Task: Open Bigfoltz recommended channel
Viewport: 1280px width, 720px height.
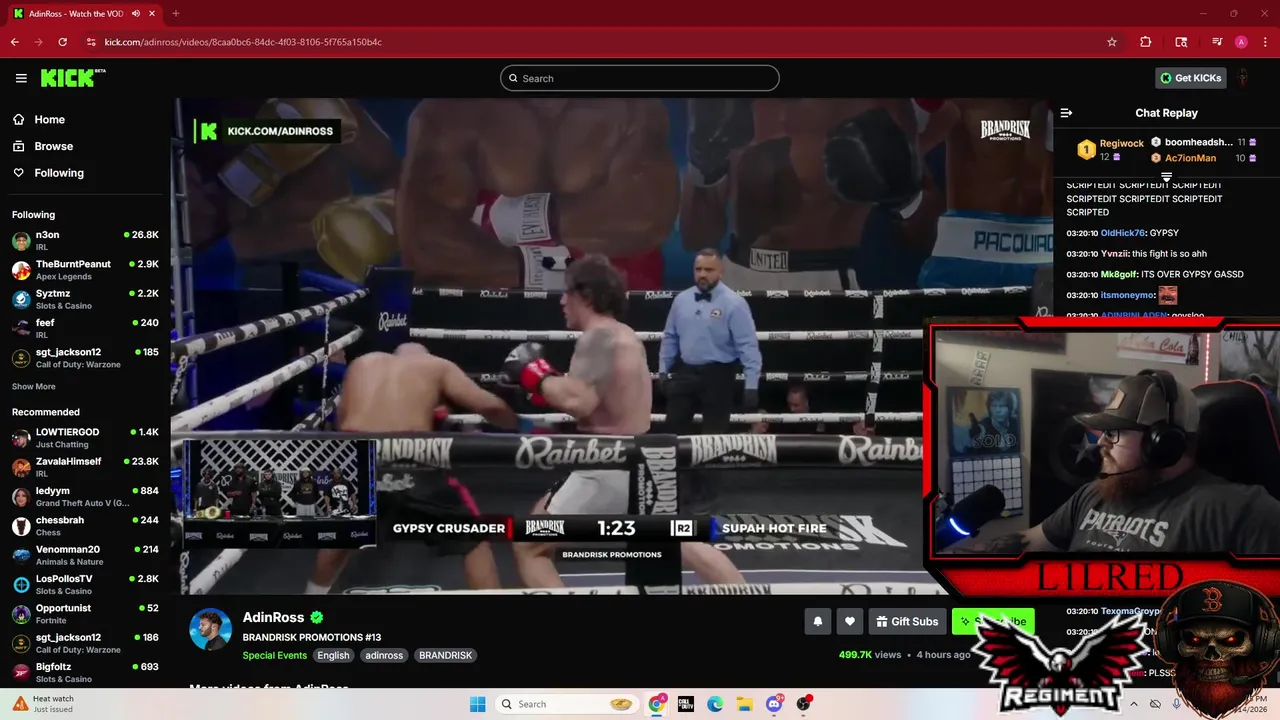Action: click(x=85, y=672)
